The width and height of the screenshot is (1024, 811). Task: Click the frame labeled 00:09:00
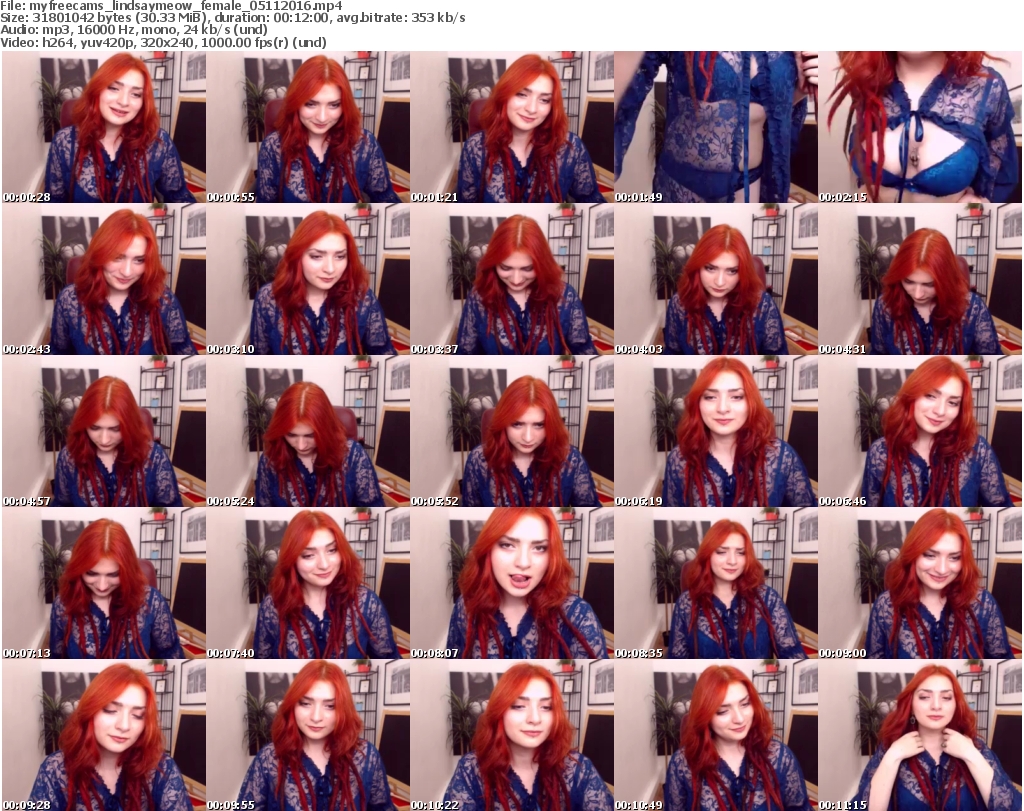tap(920, 583)
